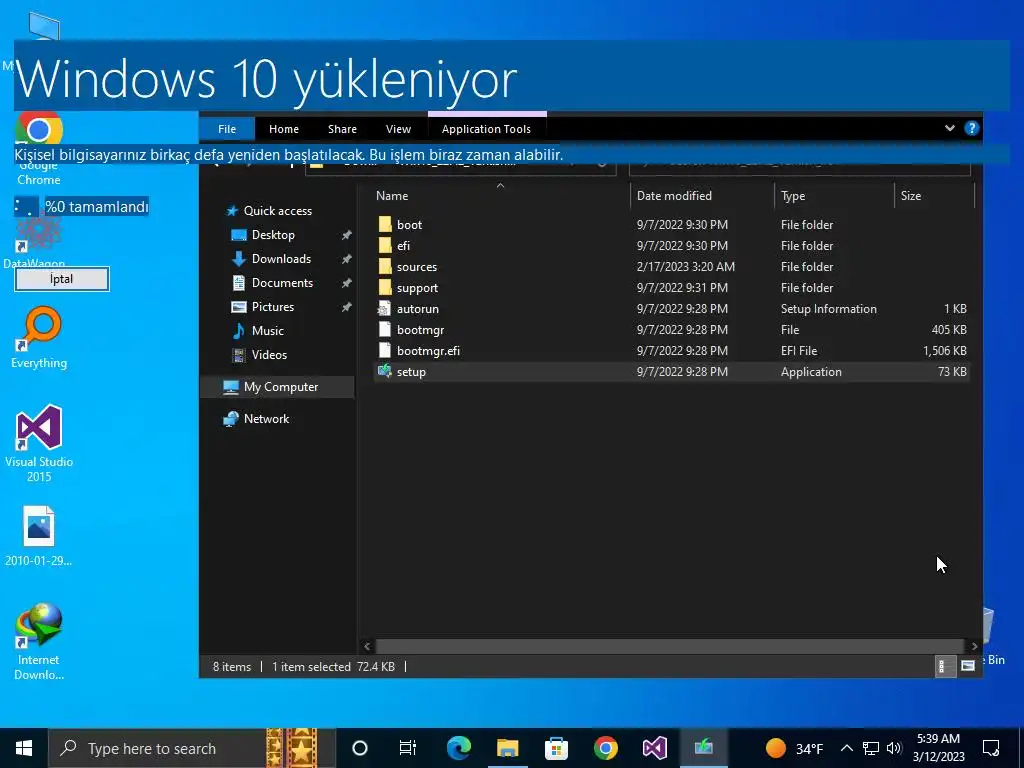Image resolution: width=1024 pixels, height=768 pixels.
Task: Select the efi folder icon
Action: point(385,246)
